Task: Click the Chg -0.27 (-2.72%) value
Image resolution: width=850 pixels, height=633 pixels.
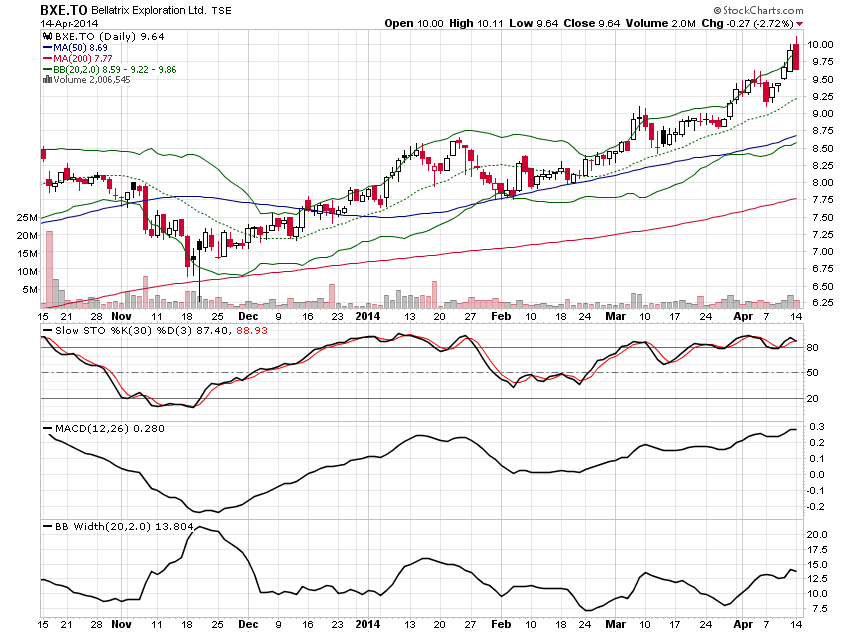Action: pos(747,23)
